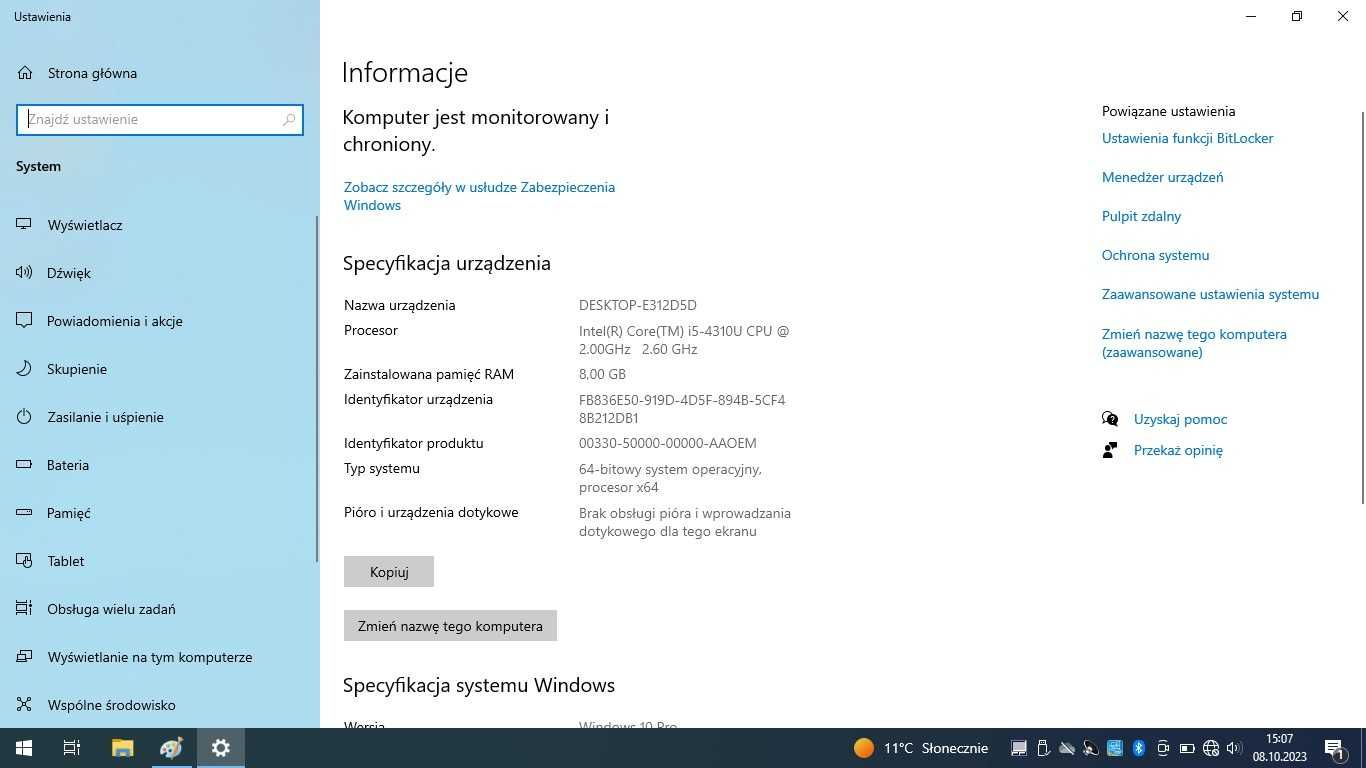Click the Settings gear taskbar icon

tap(220, 748)
